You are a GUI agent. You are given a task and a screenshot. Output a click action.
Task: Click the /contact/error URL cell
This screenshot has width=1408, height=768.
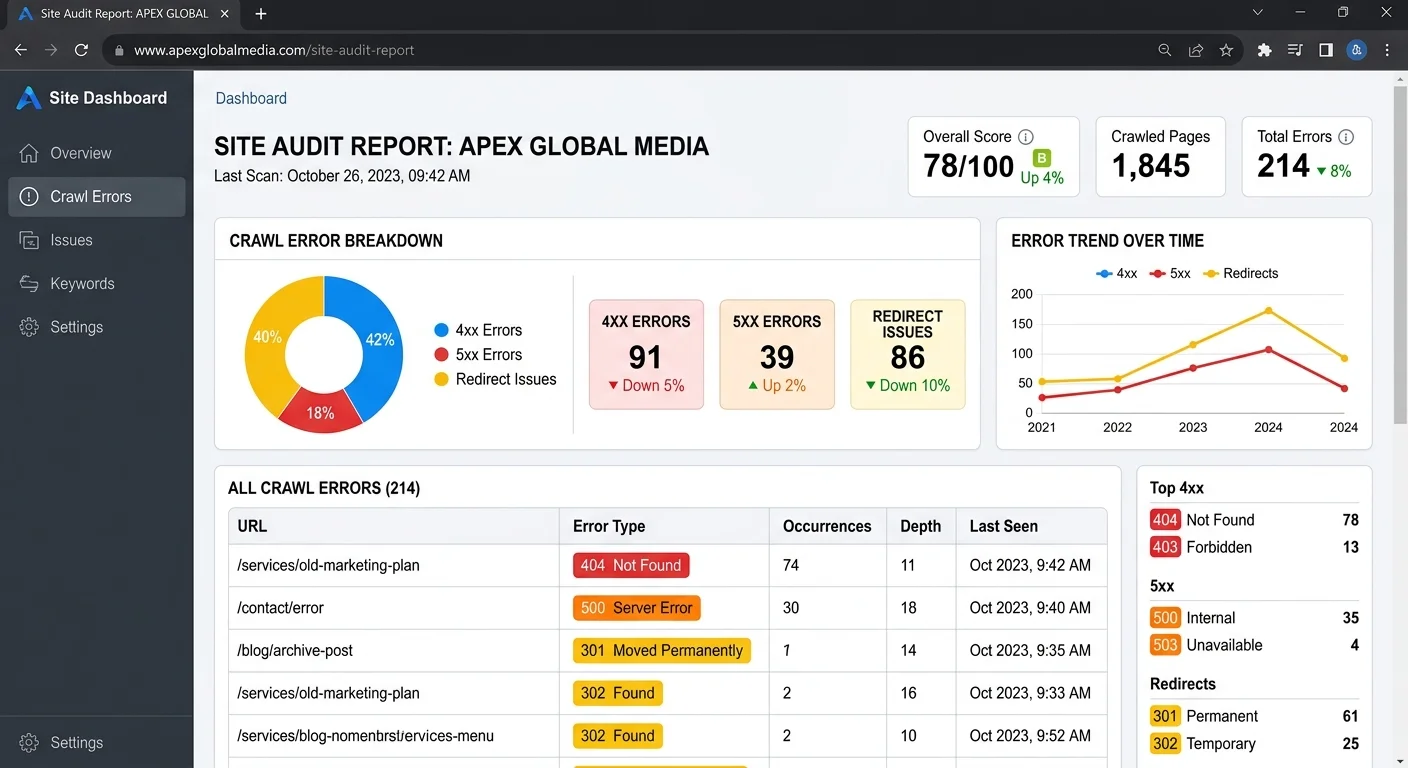coord(394,608)
